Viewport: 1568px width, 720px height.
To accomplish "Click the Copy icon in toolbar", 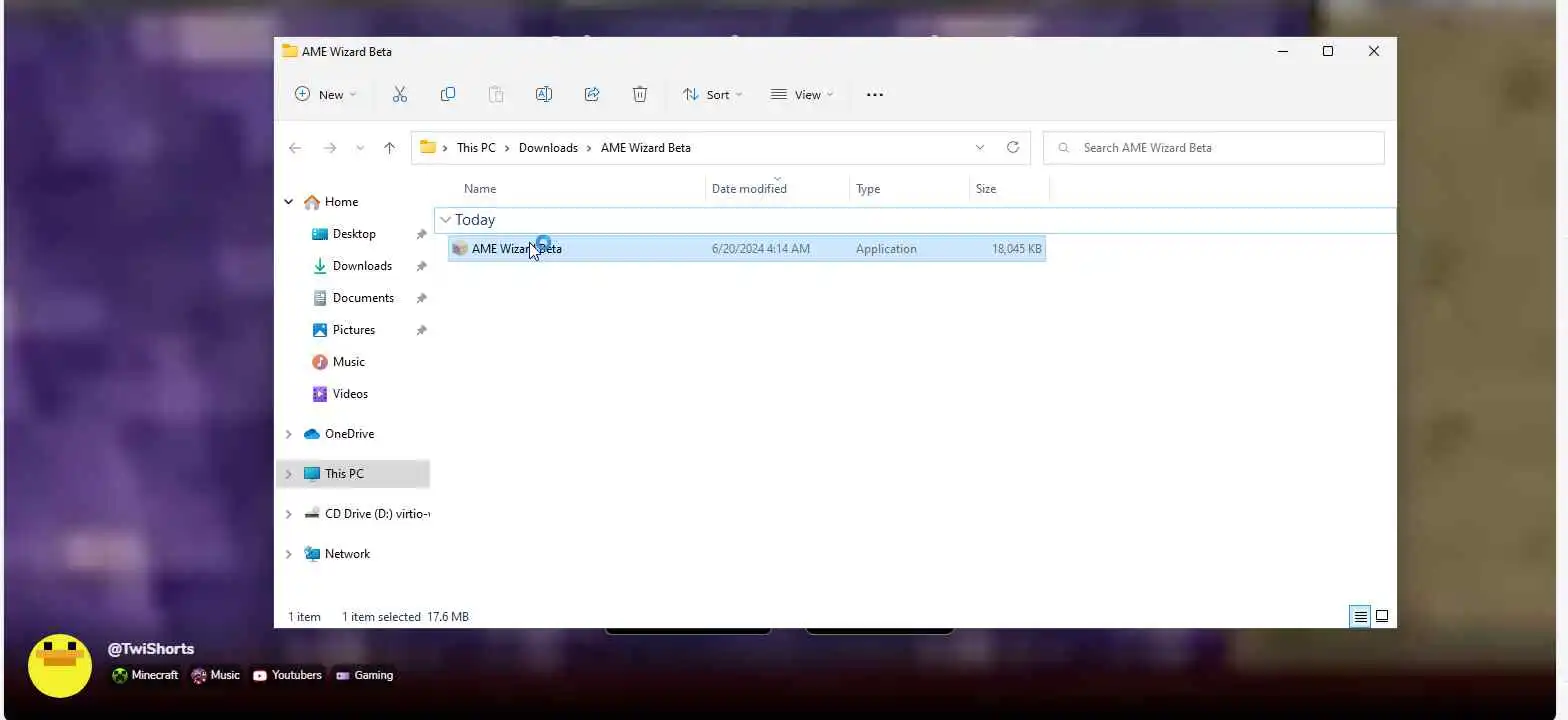I will tap(448, 94).
